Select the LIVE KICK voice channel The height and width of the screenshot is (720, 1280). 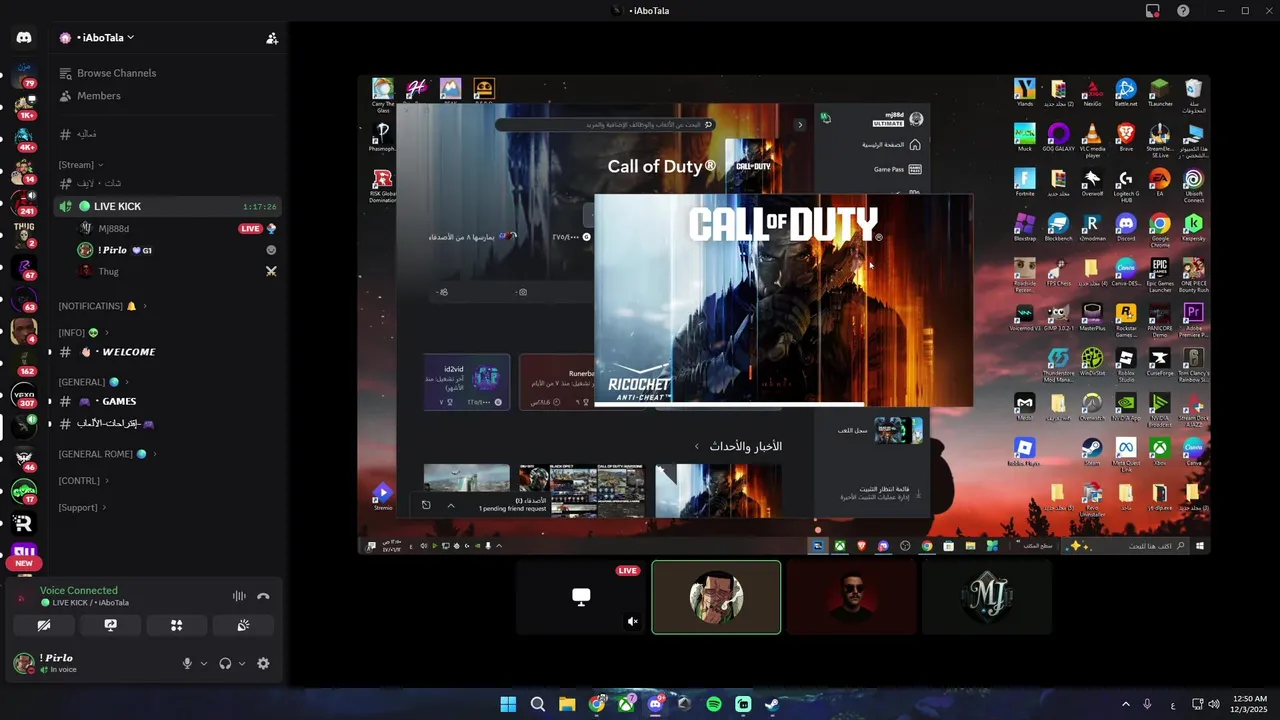(166, 206)
